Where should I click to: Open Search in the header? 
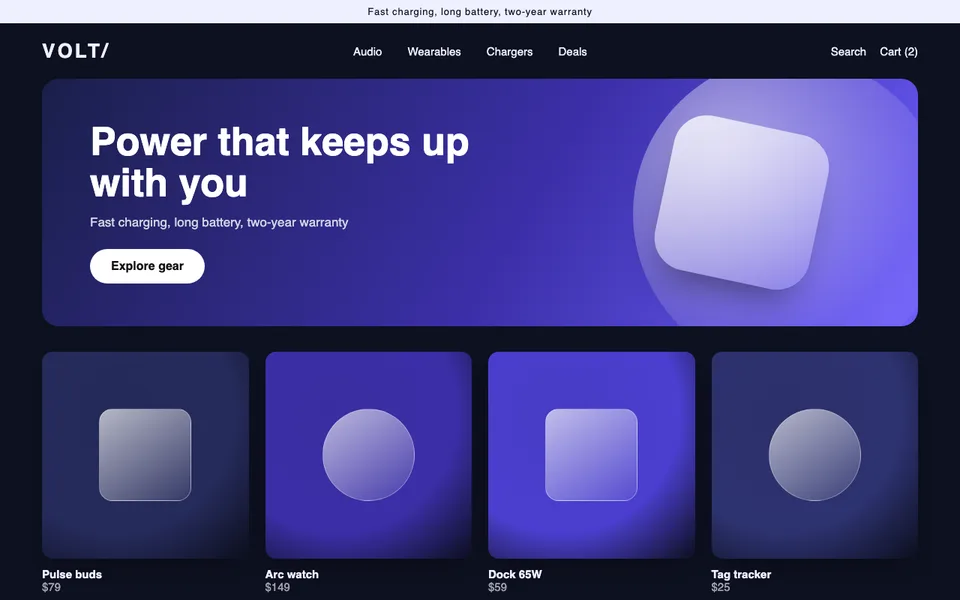[848, 52]
